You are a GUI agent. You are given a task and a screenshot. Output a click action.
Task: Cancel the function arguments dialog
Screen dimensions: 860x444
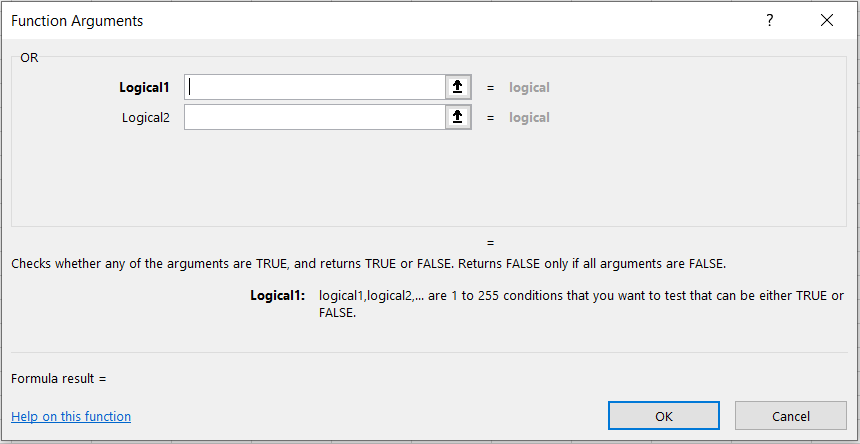coord(790,416)
